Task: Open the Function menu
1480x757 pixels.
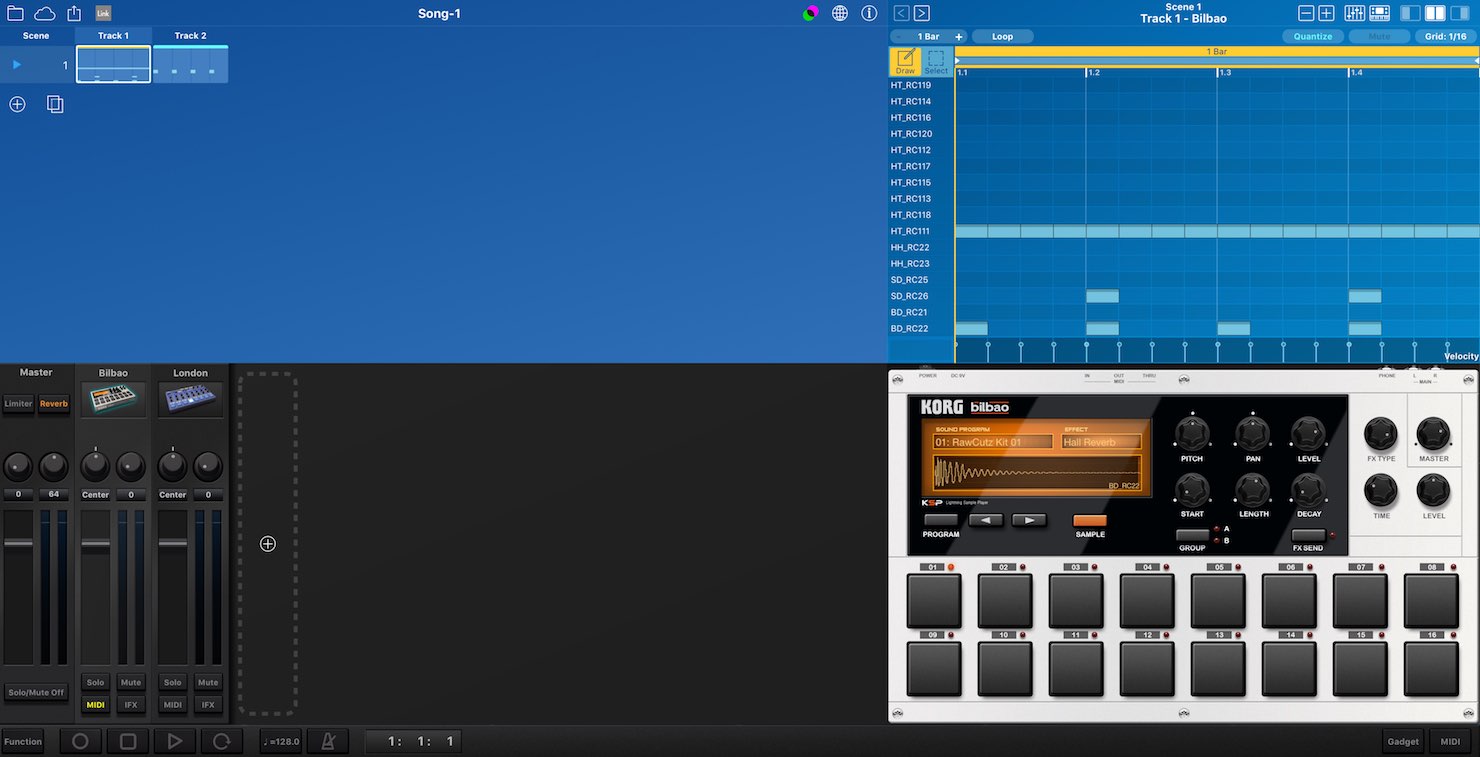Action: (23, 742)
